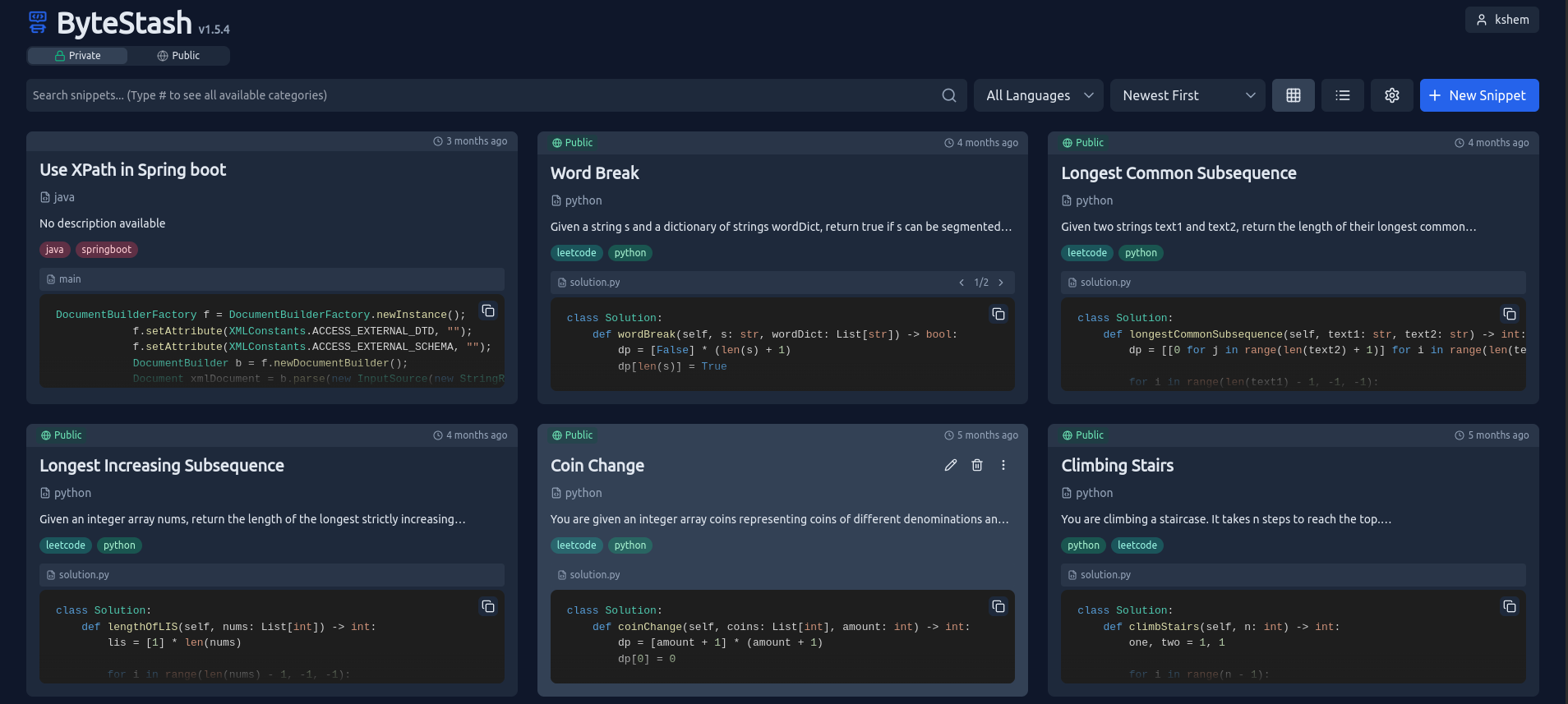
Task: Open settings gear icon
Action: click(x=1392, y=95)
